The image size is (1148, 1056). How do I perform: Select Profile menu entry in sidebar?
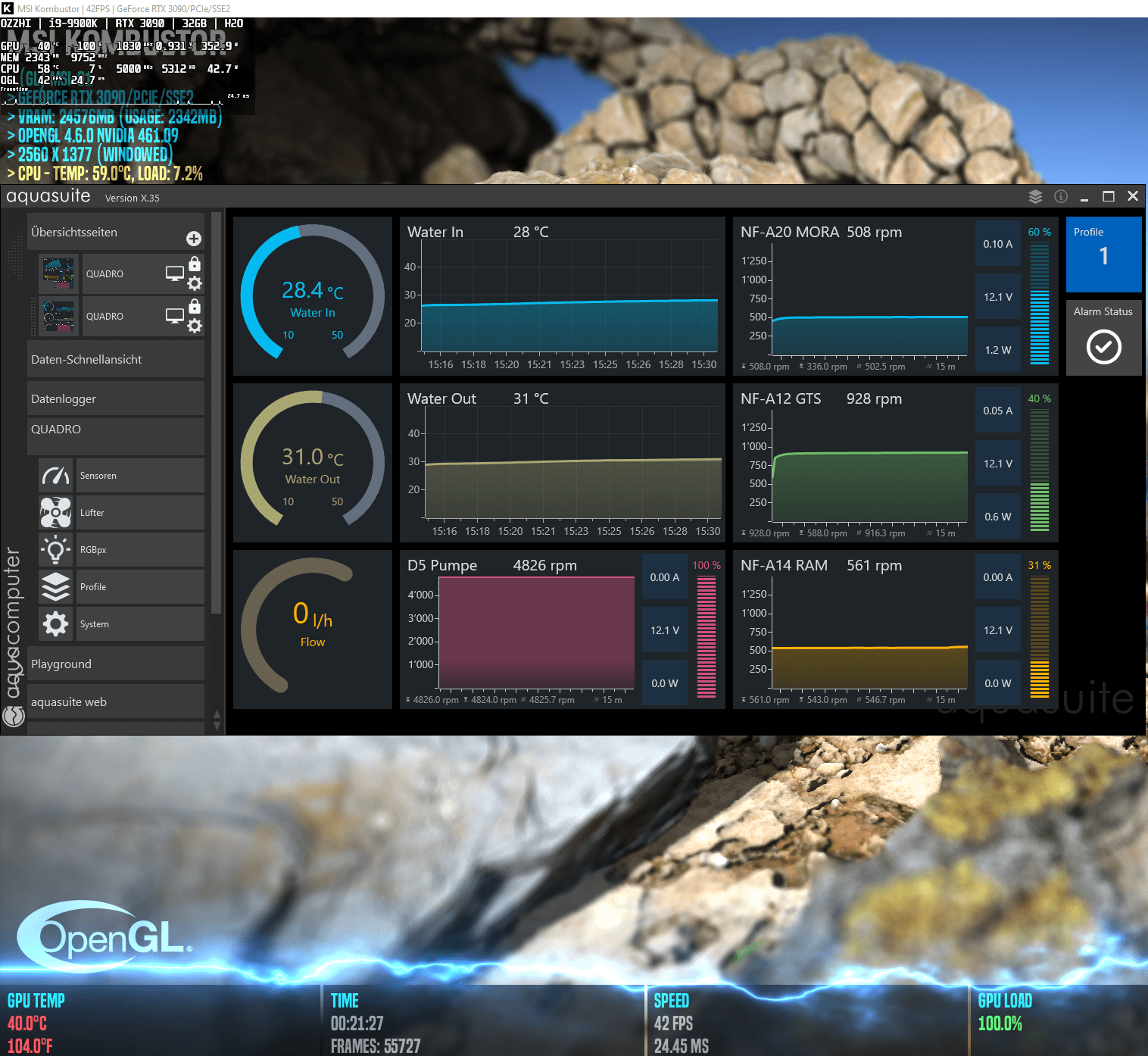click(x=140, y=587)
